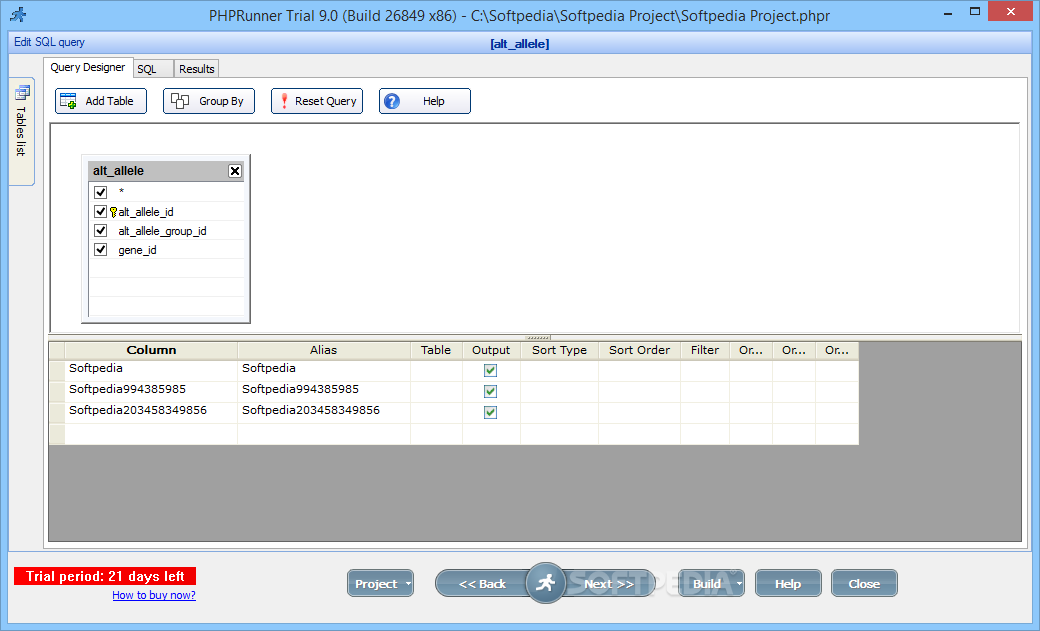Click the Trial period 21 days left banner
The image size is (1040, 631).
(105, 576)
